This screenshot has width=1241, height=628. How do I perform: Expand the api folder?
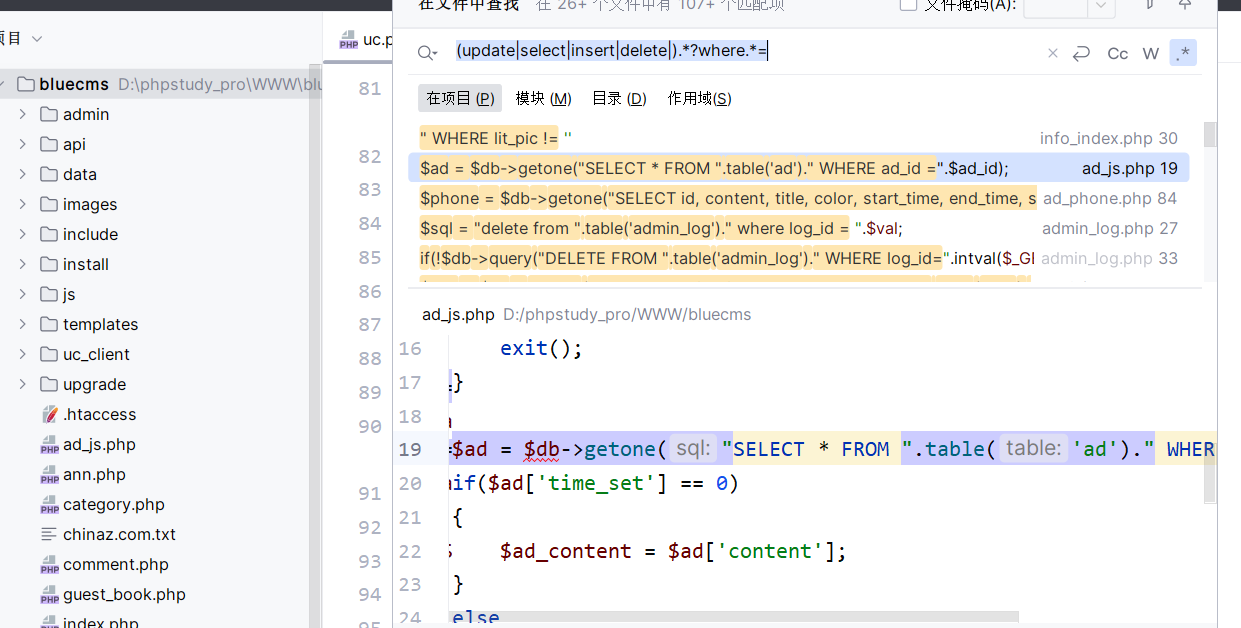point(22,144)
